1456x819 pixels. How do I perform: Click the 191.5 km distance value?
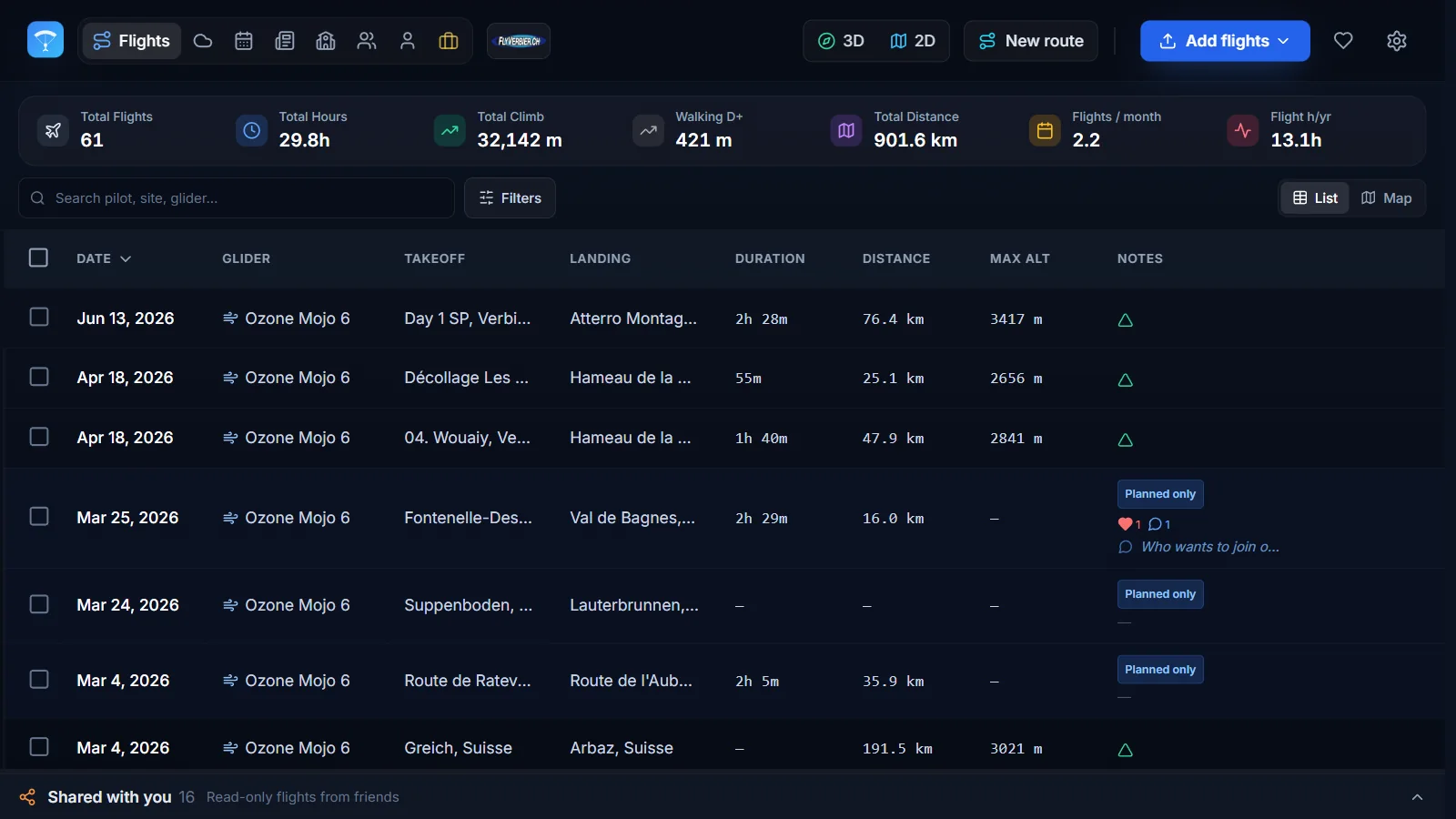(x=897, y=749)
